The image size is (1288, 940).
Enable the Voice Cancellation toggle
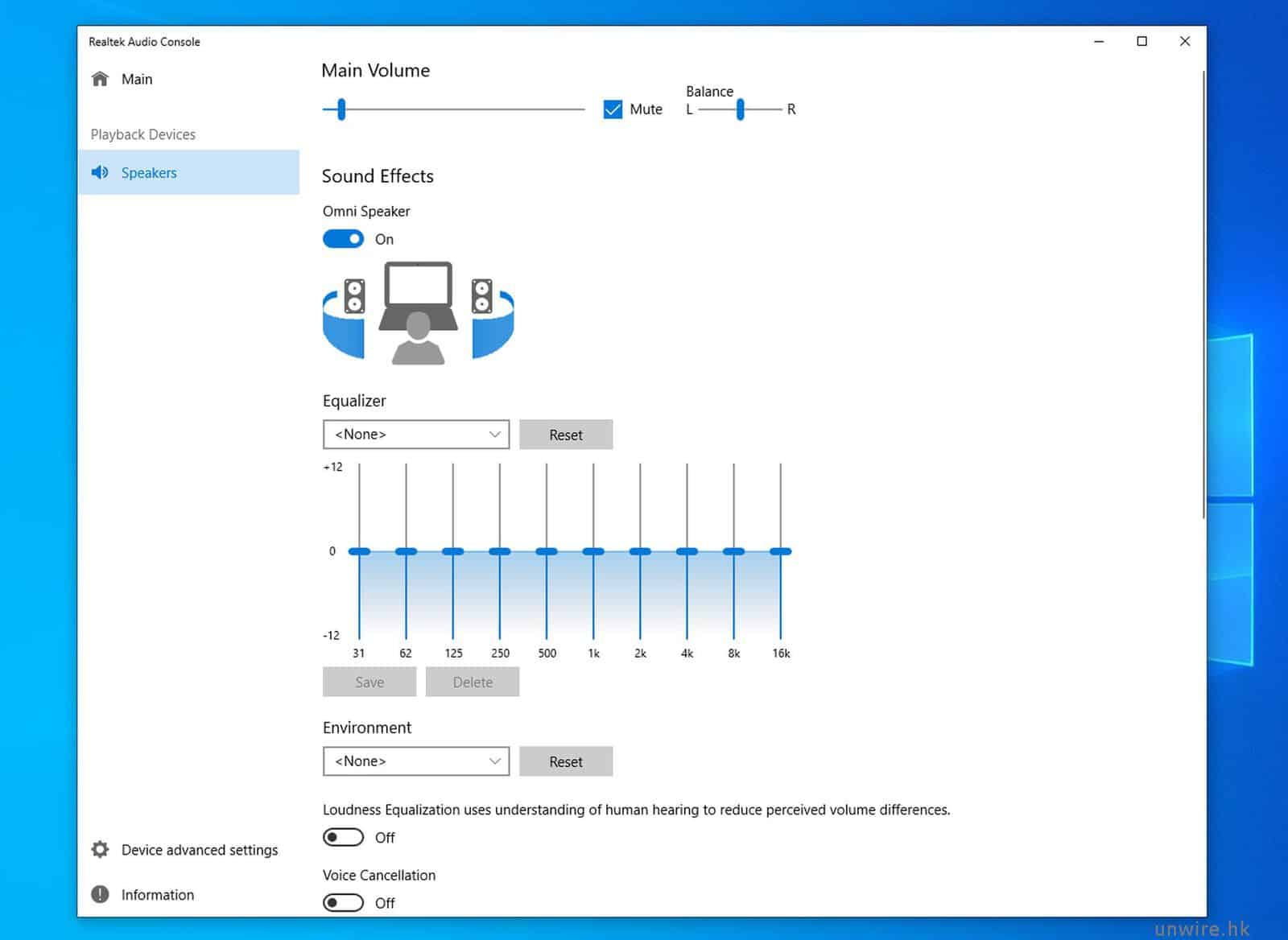[343, 902]
